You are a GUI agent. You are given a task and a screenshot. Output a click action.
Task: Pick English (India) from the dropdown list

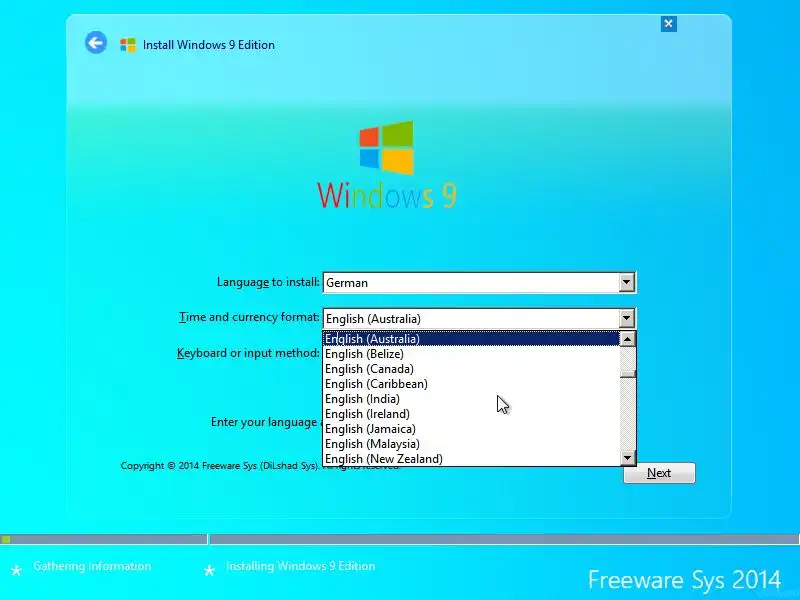pyautogui.click(x=471, y=399)
